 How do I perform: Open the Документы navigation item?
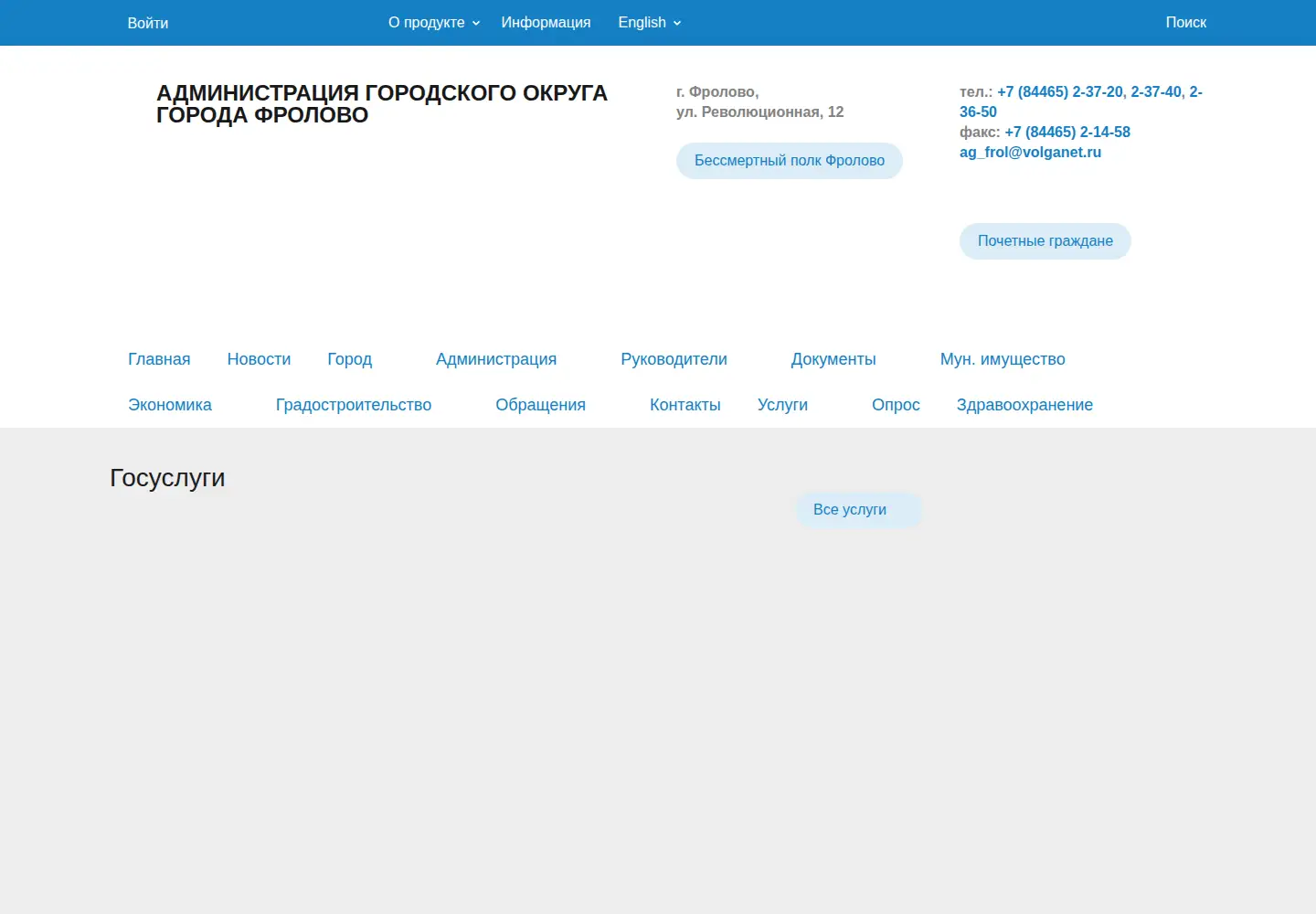(833, 359)
